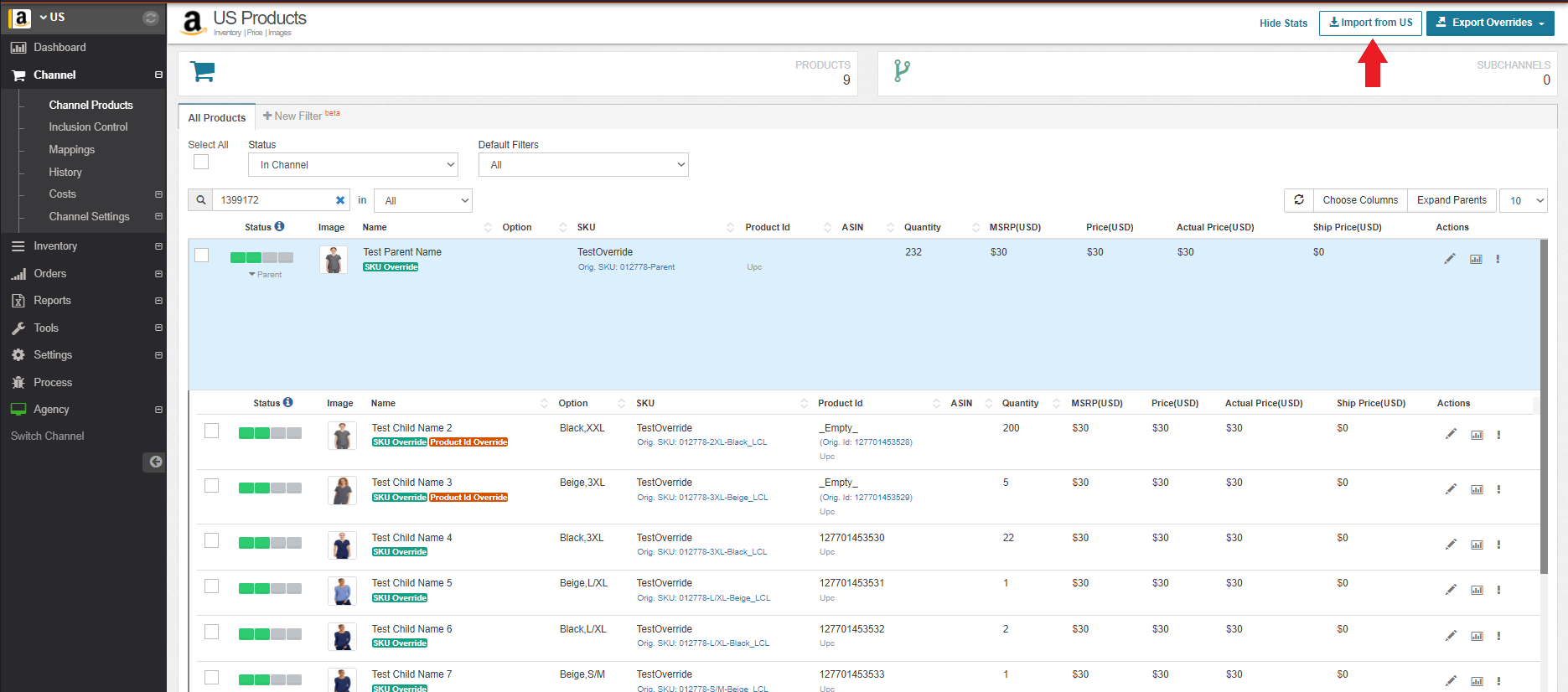Edit Test Child Name 2 with pencil icon

coord(1451,434)
